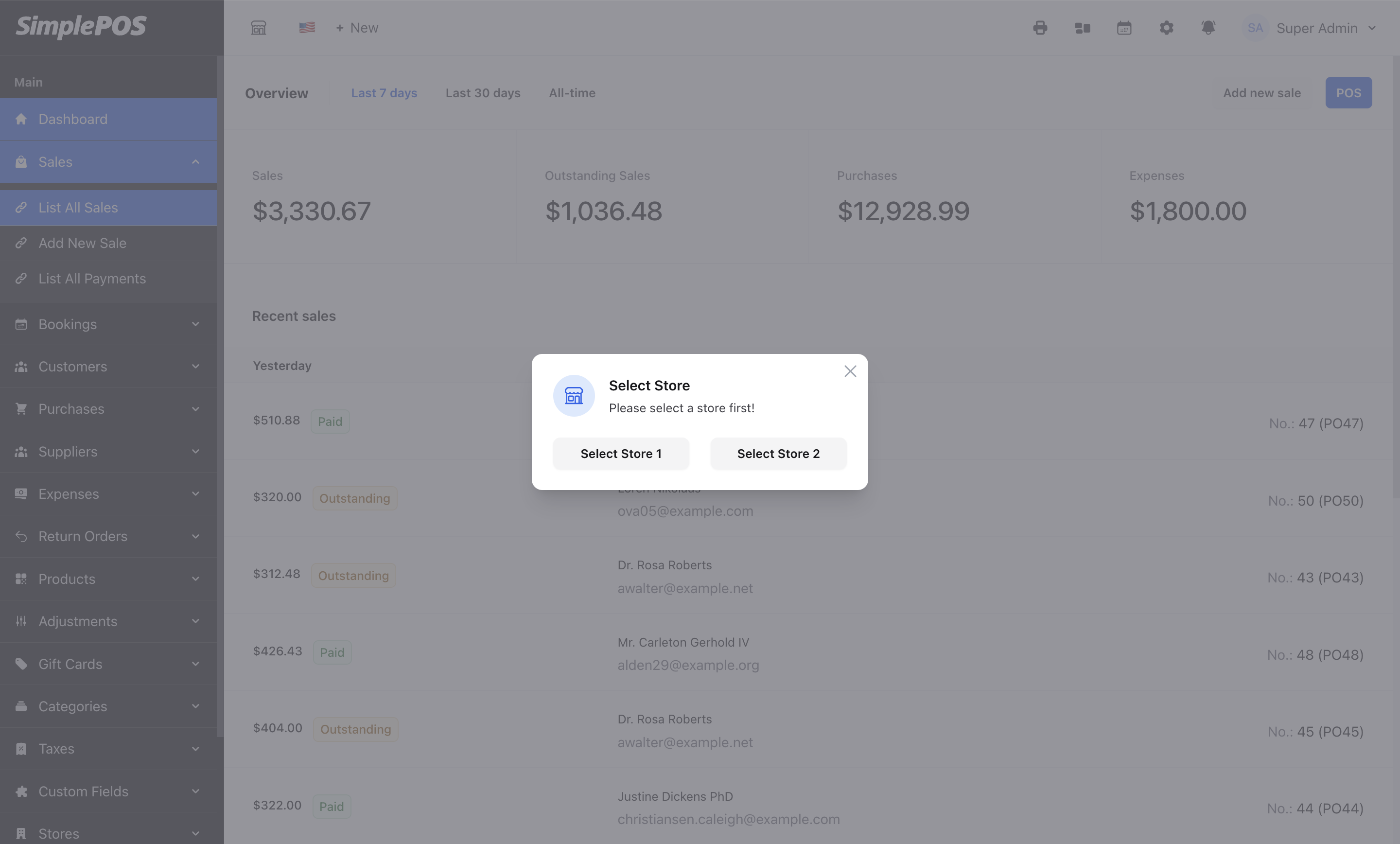Check notifications via the bell icon
The height and width of the screenshot is (844, 1400).
[x=1208, y=27]
